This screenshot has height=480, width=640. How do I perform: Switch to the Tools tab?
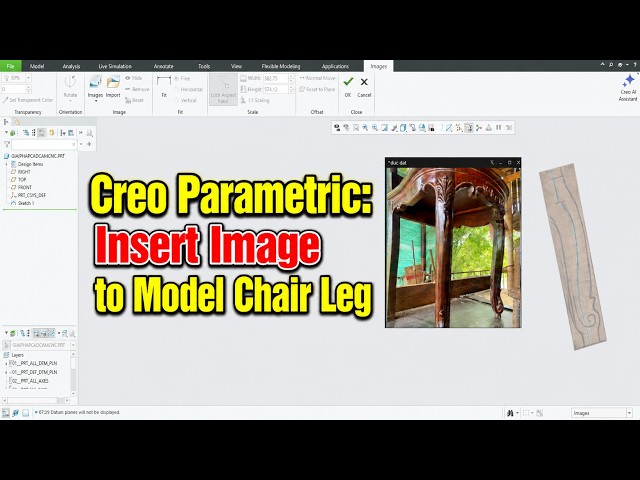pyautogui.click(x=204, y=66)
